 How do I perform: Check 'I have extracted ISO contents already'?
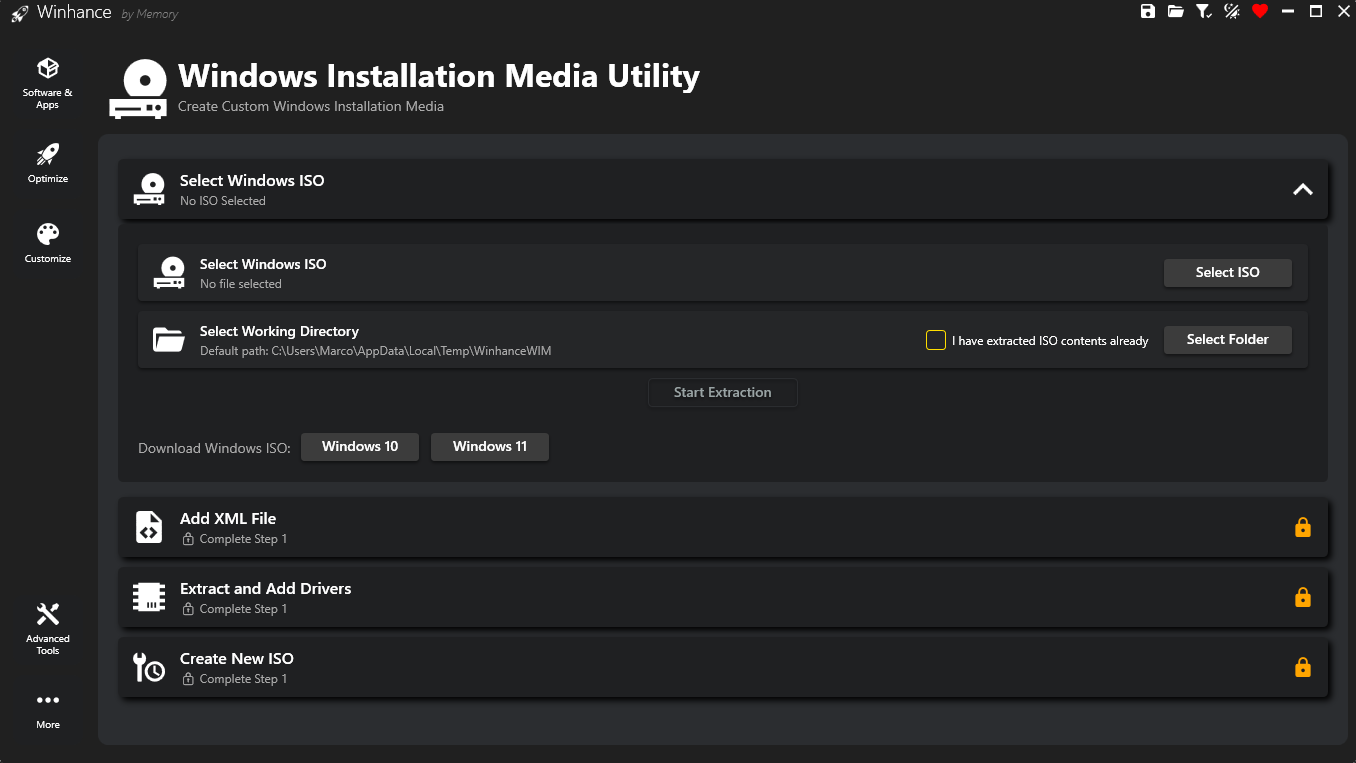pyautogui.click(x=936, y=340)
